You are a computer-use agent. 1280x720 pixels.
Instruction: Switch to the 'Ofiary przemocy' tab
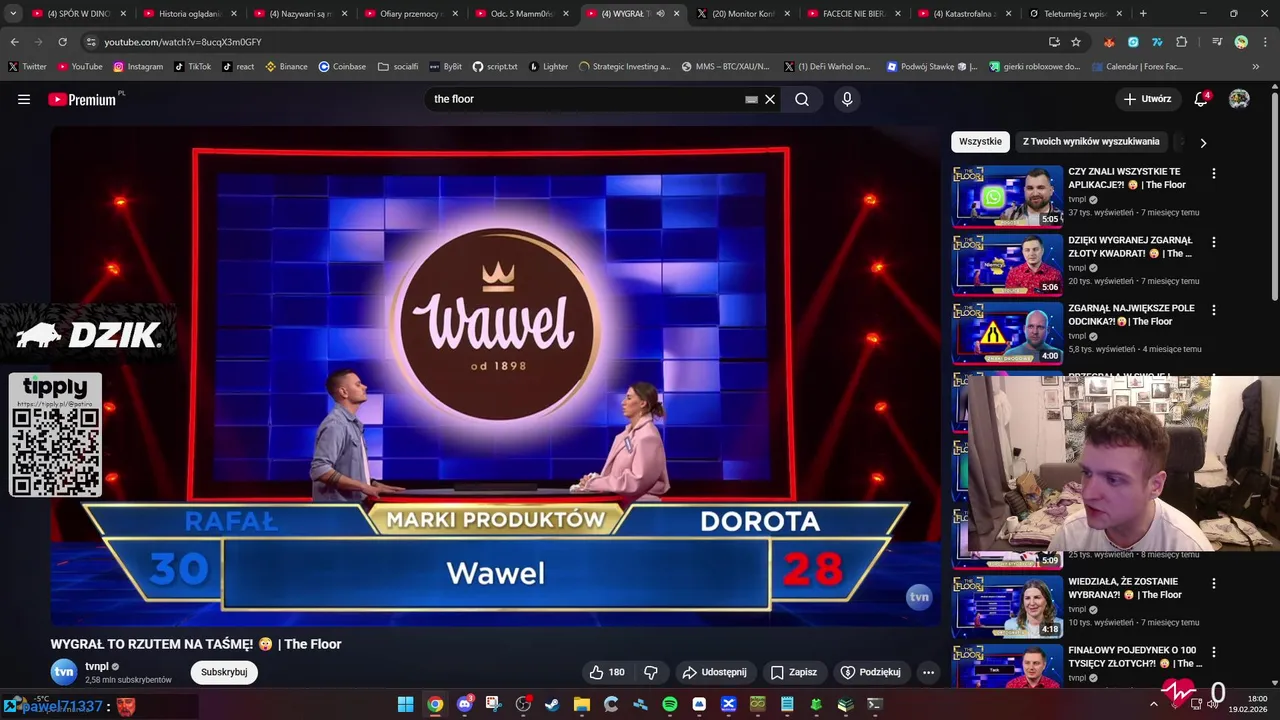pos(412,14)
